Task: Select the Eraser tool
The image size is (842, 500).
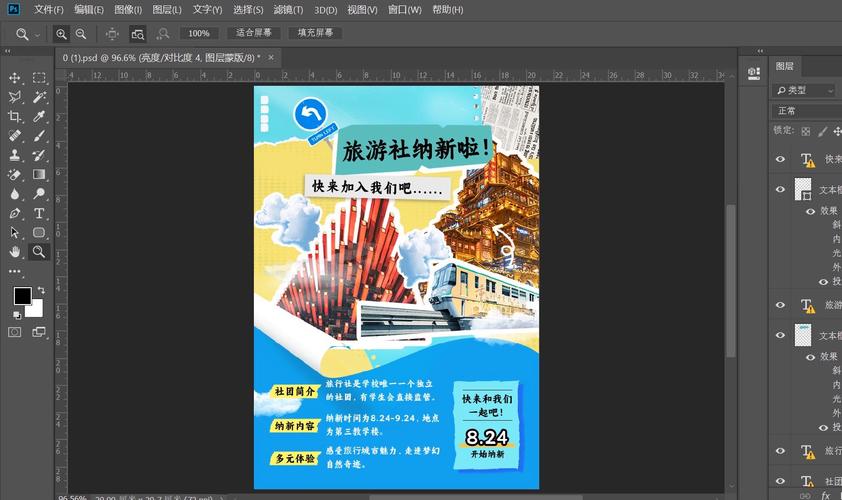Action: 14,175
